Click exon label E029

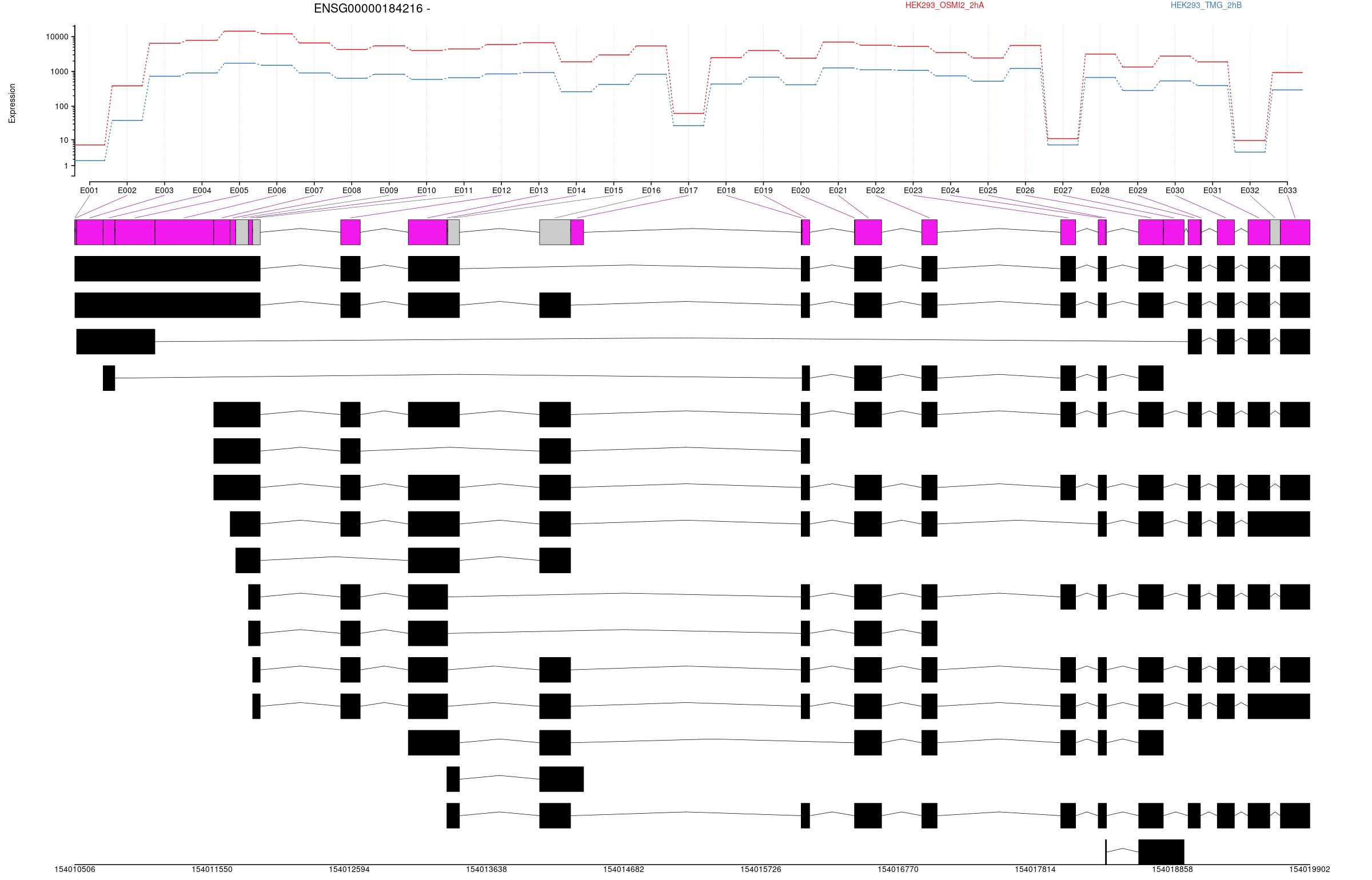tap(1138, 190)
